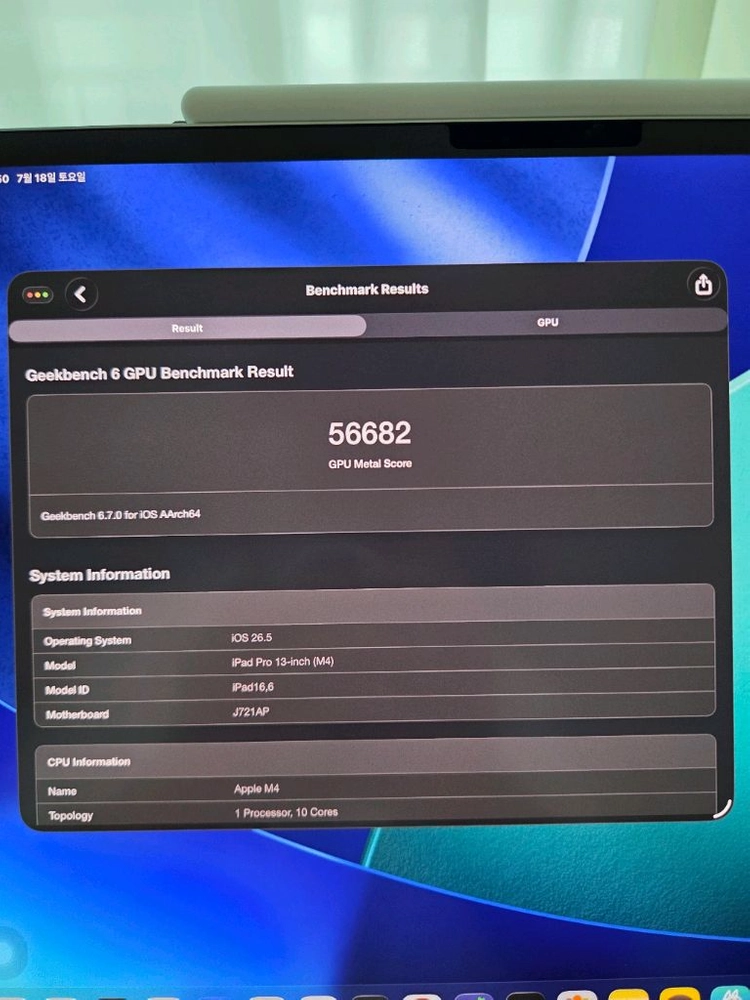
Task: Grab the window corner resize handle
Action: pyautogui.click(x=722, y=809)
